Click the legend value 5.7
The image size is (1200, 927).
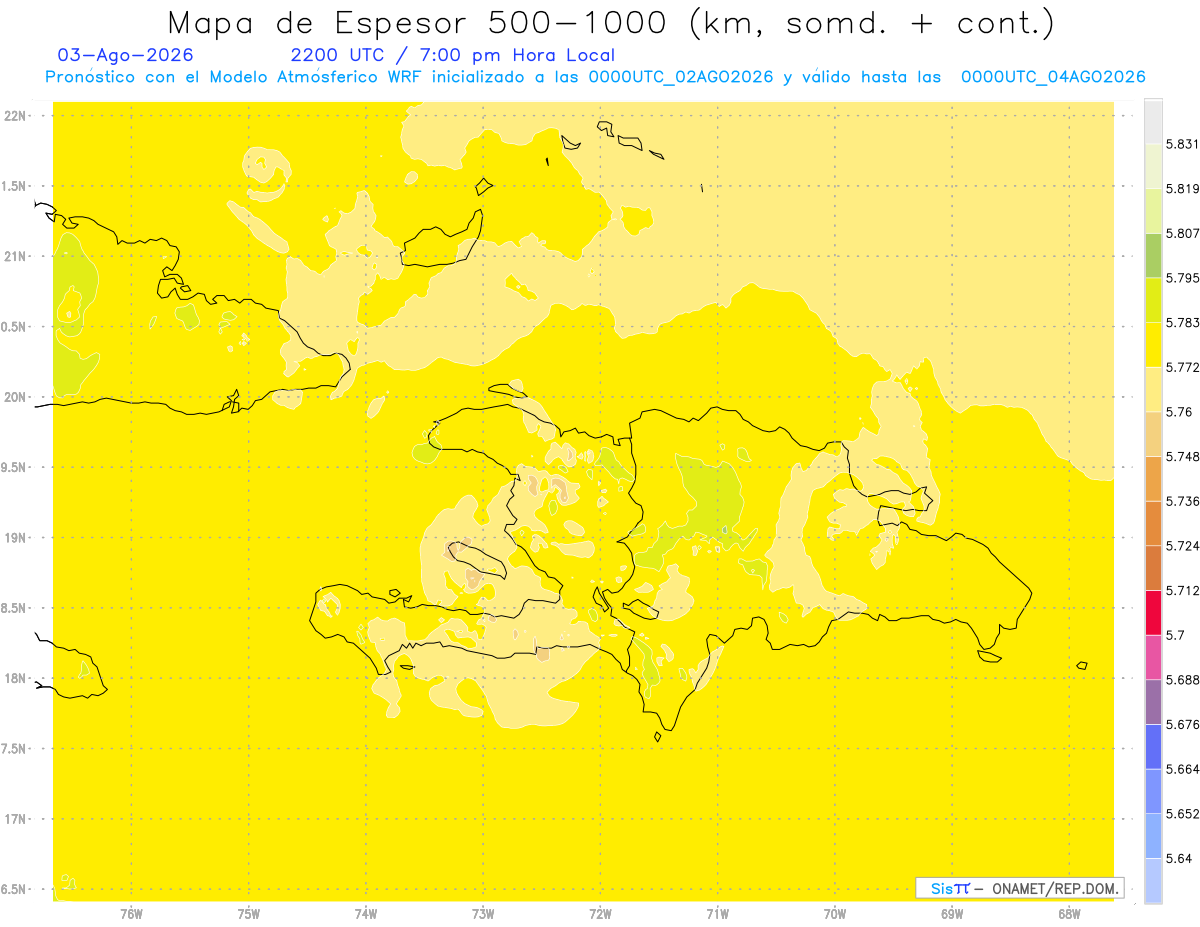coord(1175,635)
